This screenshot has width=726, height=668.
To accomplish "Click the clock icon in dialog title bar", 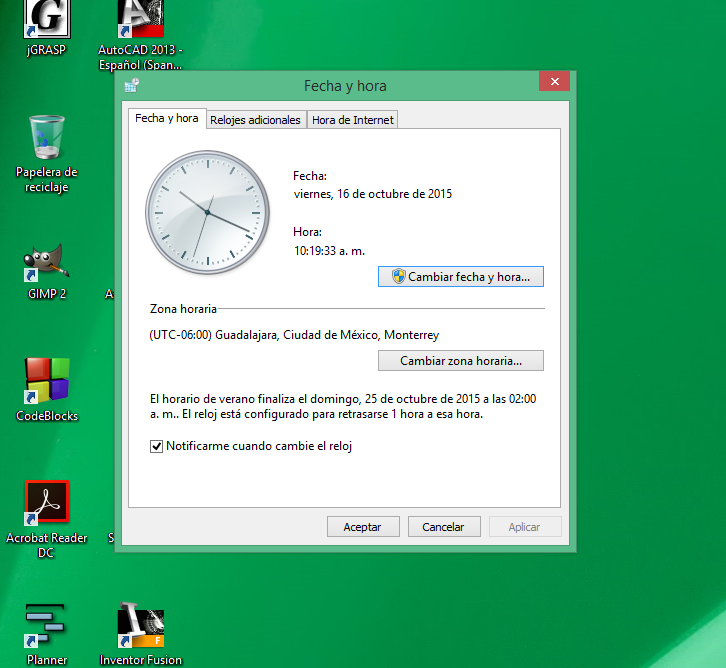I will pos(132,86).
